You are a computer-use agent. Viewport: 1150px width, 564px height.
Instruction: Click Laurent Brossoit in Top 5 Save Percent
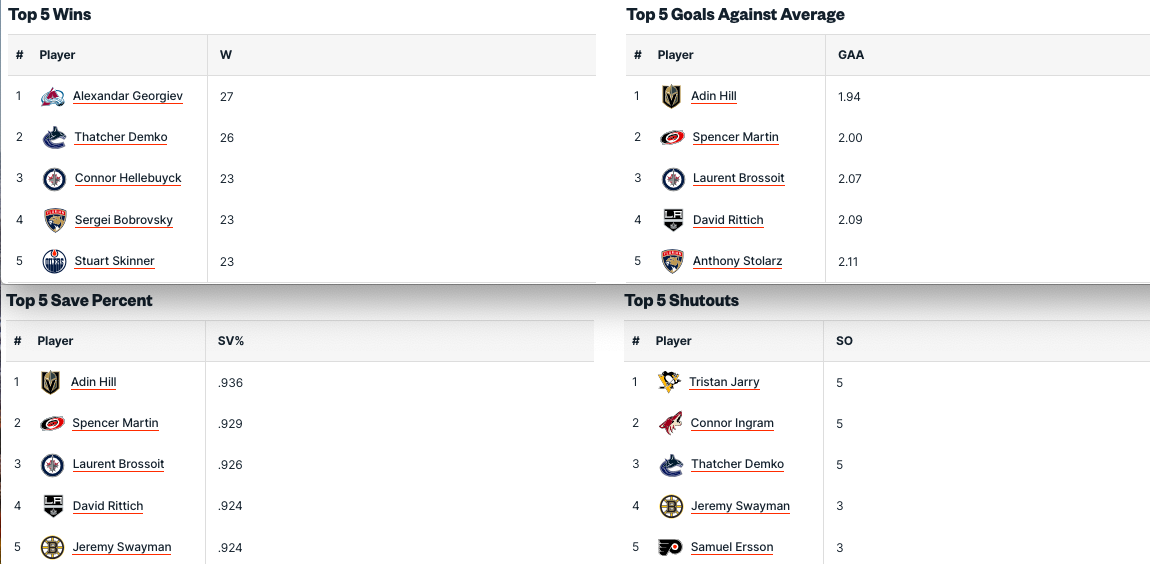pyautogui.click(x=118, y=465)
